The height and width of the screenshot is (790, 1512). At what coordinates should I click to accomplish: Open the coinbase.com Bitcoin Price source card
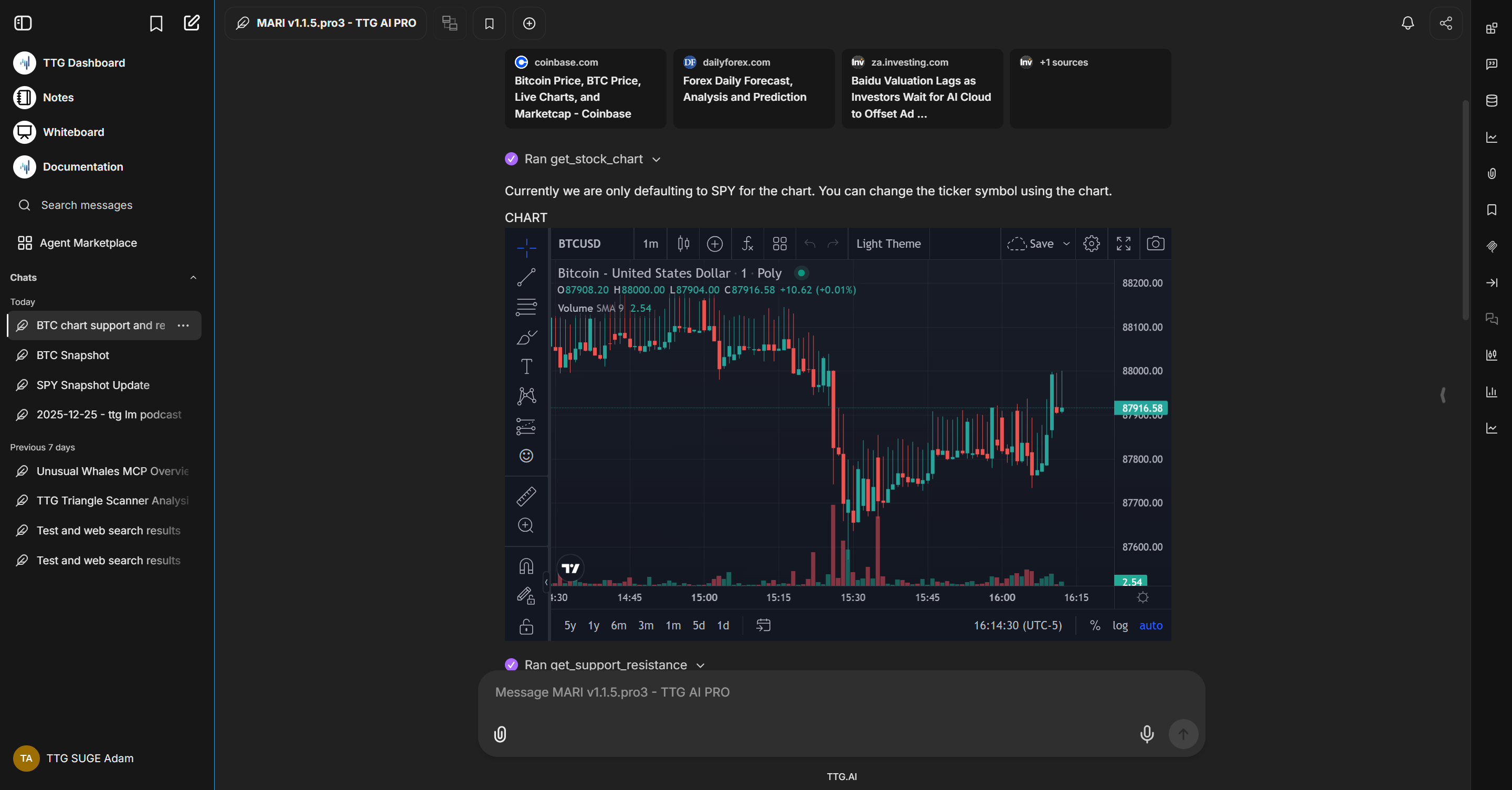click(x=584, y=88)
